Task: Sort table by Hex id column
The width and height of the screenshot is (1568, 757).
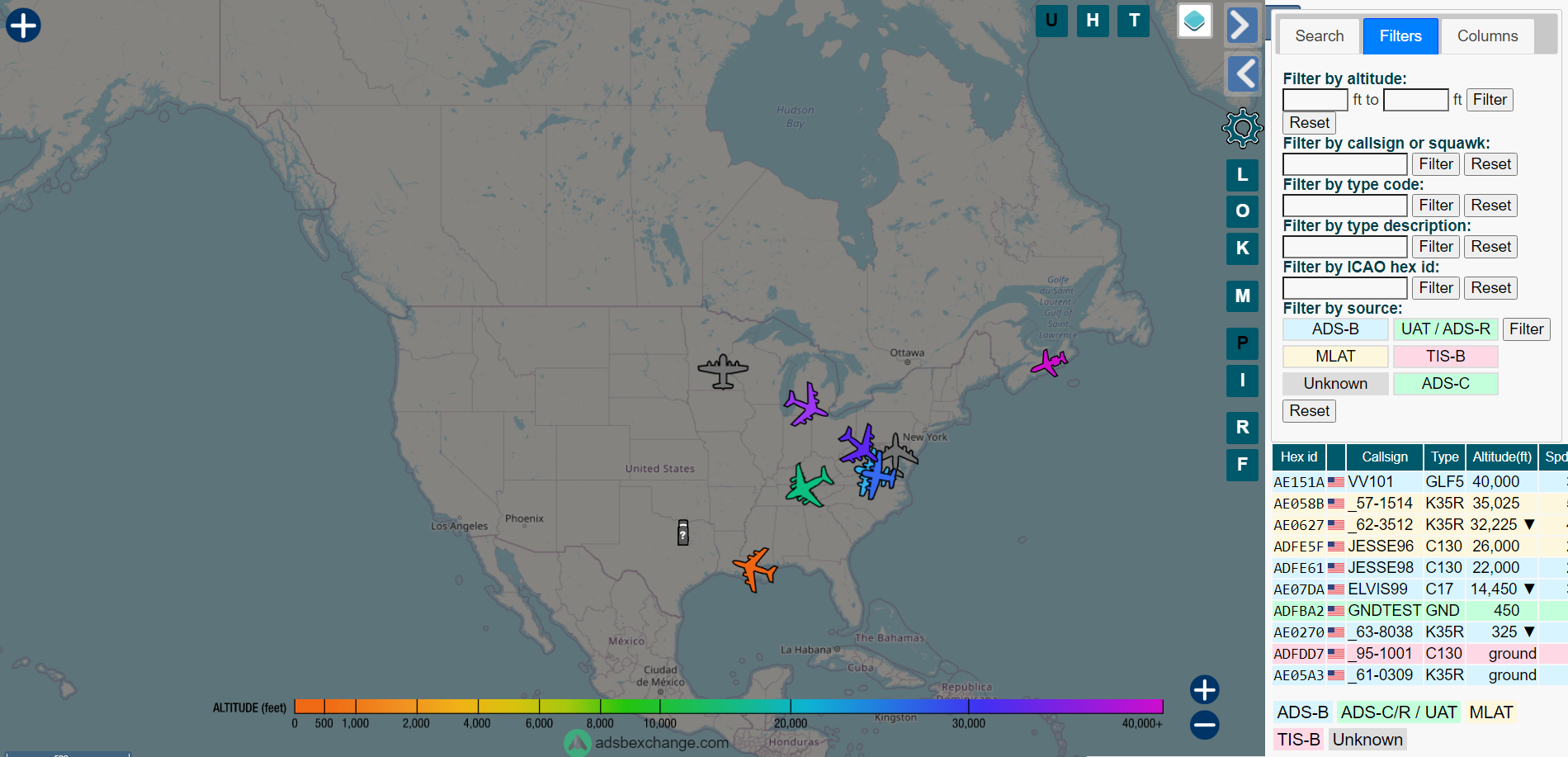Action: 1298,457
